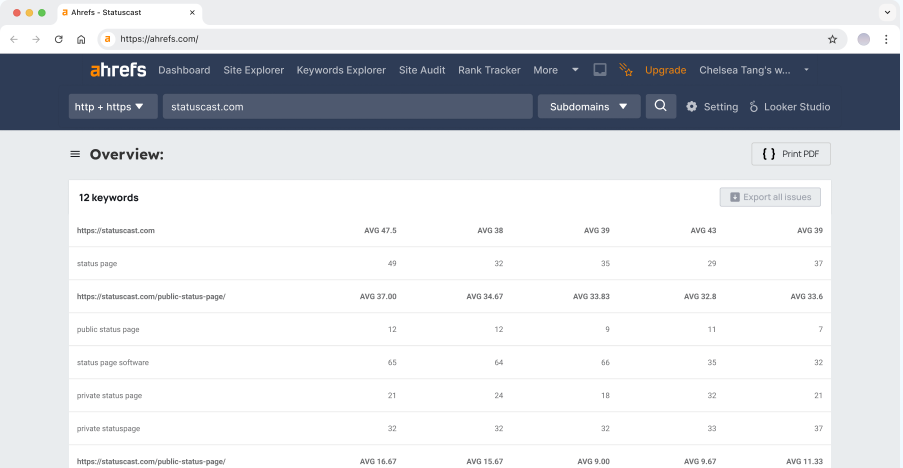Open the public-status-page URL with AVG 37.00
903x468 pixels.
click(151, 296)
